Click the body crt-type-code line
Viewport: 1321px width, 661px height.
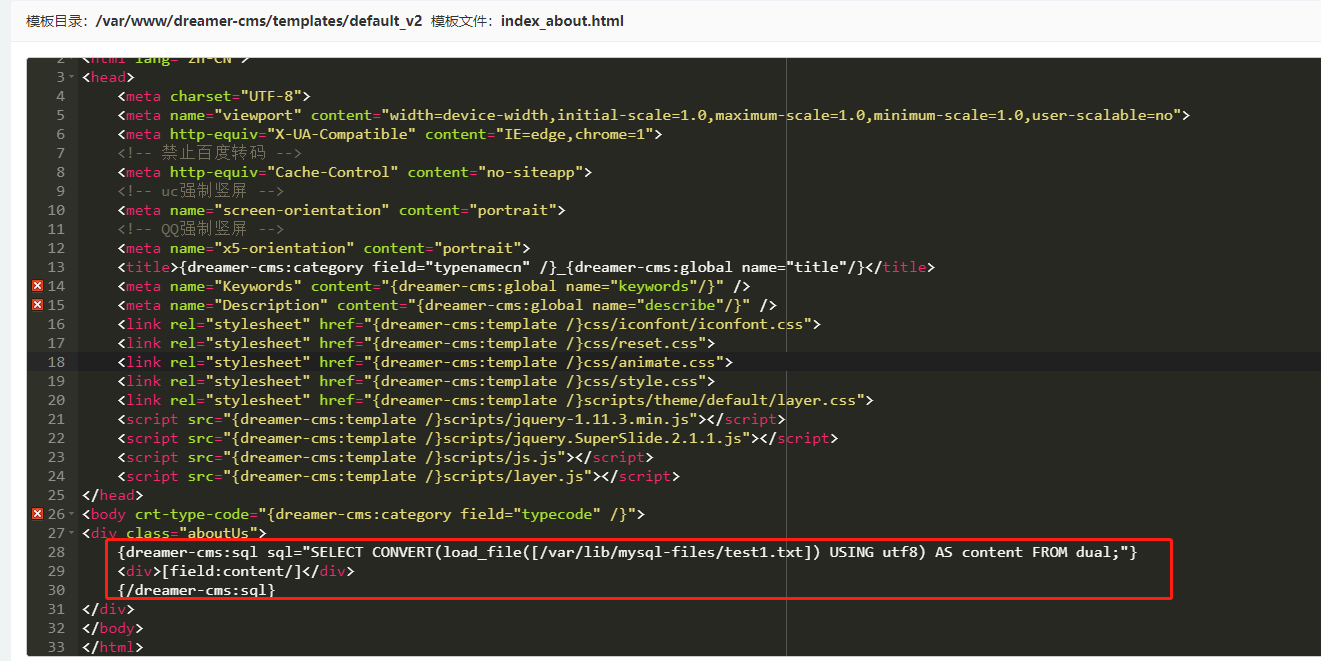pos(363,514)
